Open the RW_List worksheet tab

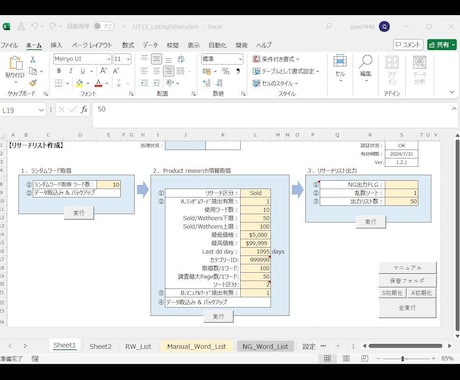(138, 346)
